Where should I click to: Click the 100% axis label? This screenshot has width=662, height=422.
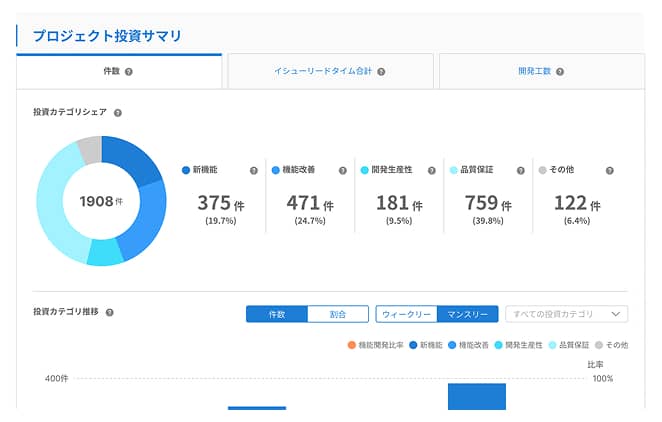(x=602, y=379)
